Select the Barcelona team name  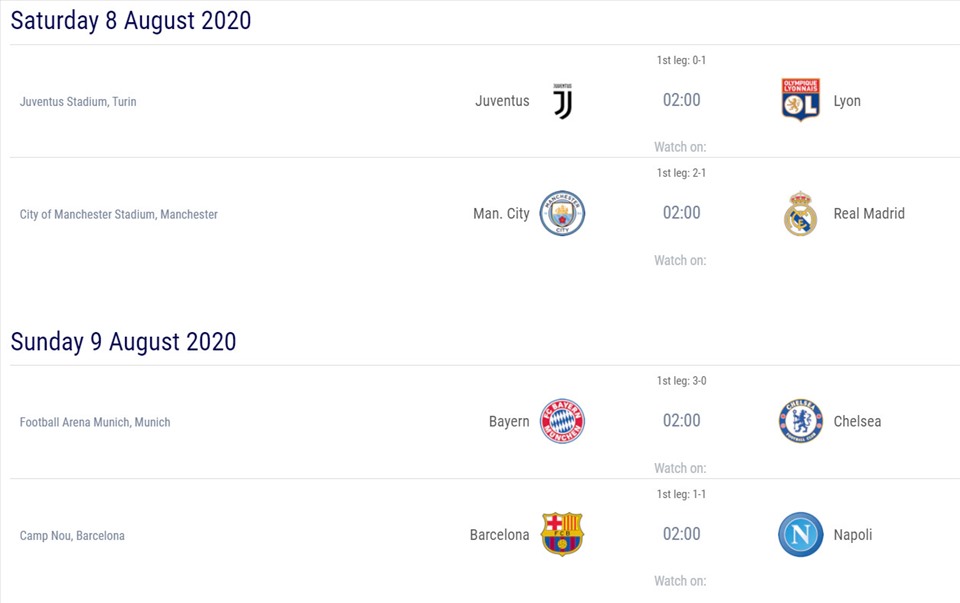(x=499, y=535)
